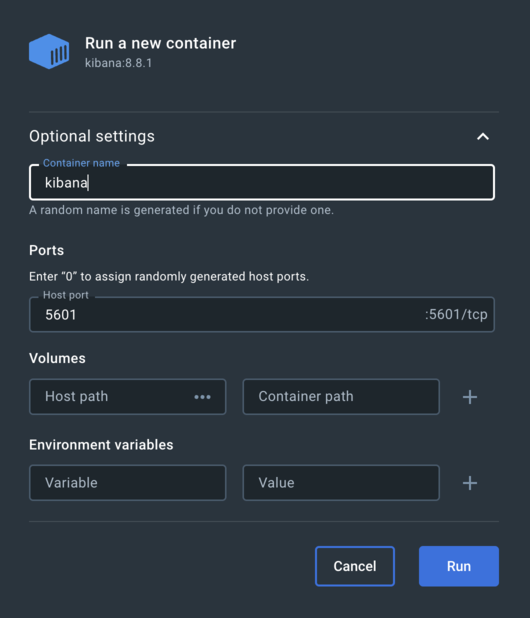Add environment variable with plus icon
This screenshot has width=530, height=618.
(470, 483)
